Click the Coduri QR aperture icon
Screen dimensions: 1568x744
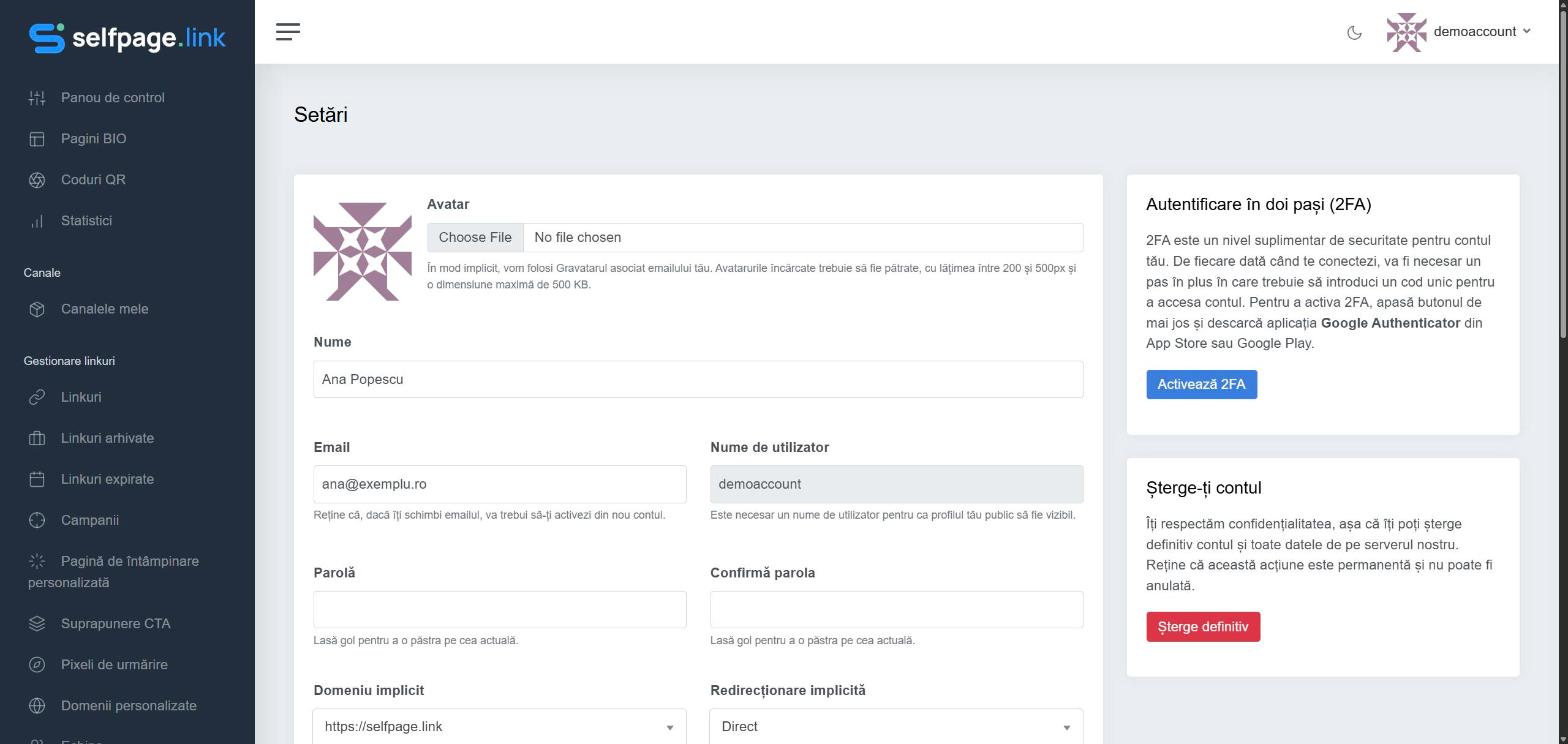pyautogui.click(x=37, y=180)
